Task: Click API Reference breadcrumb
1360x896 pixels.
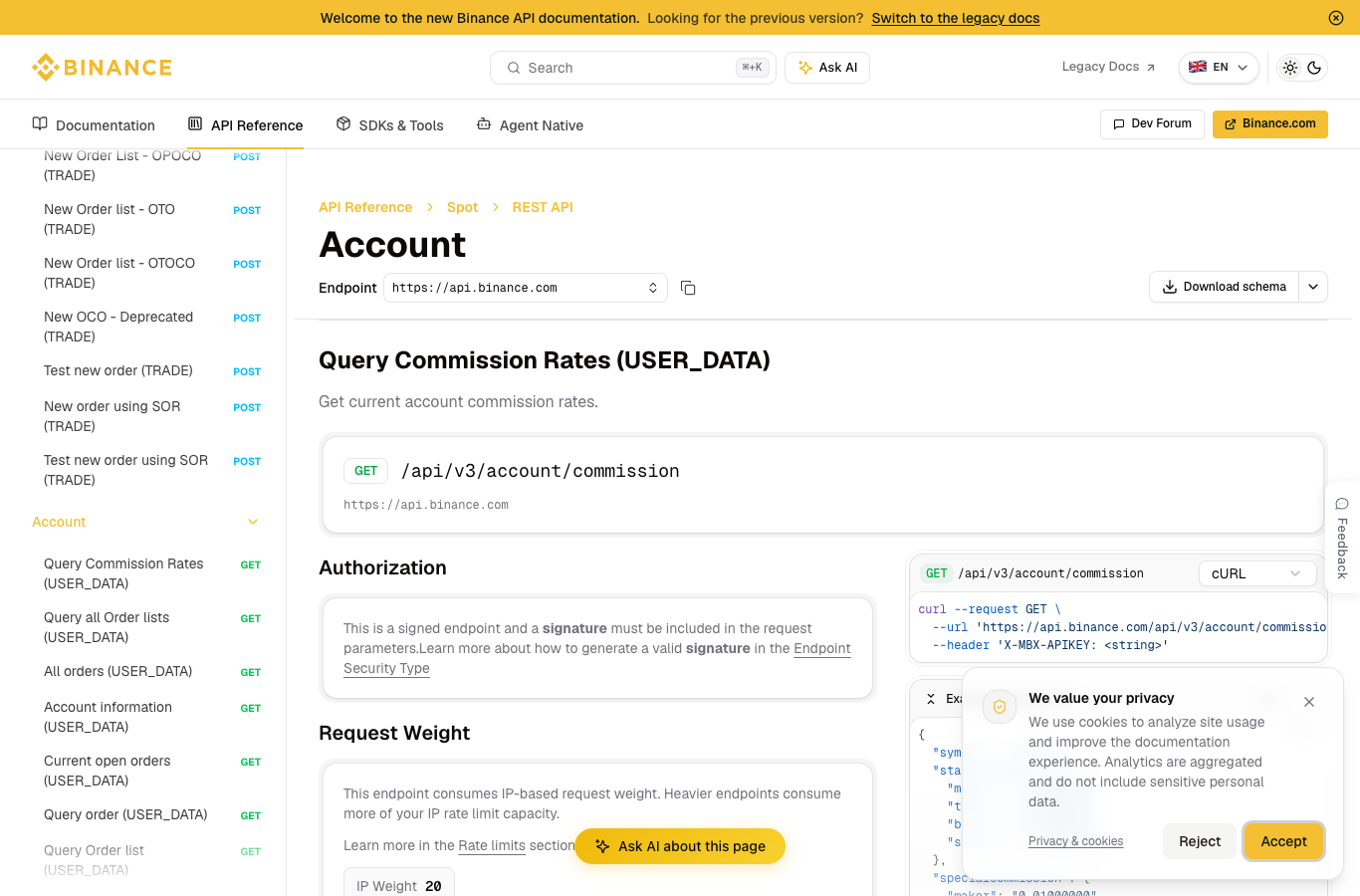Action: [x=365, y=207]
